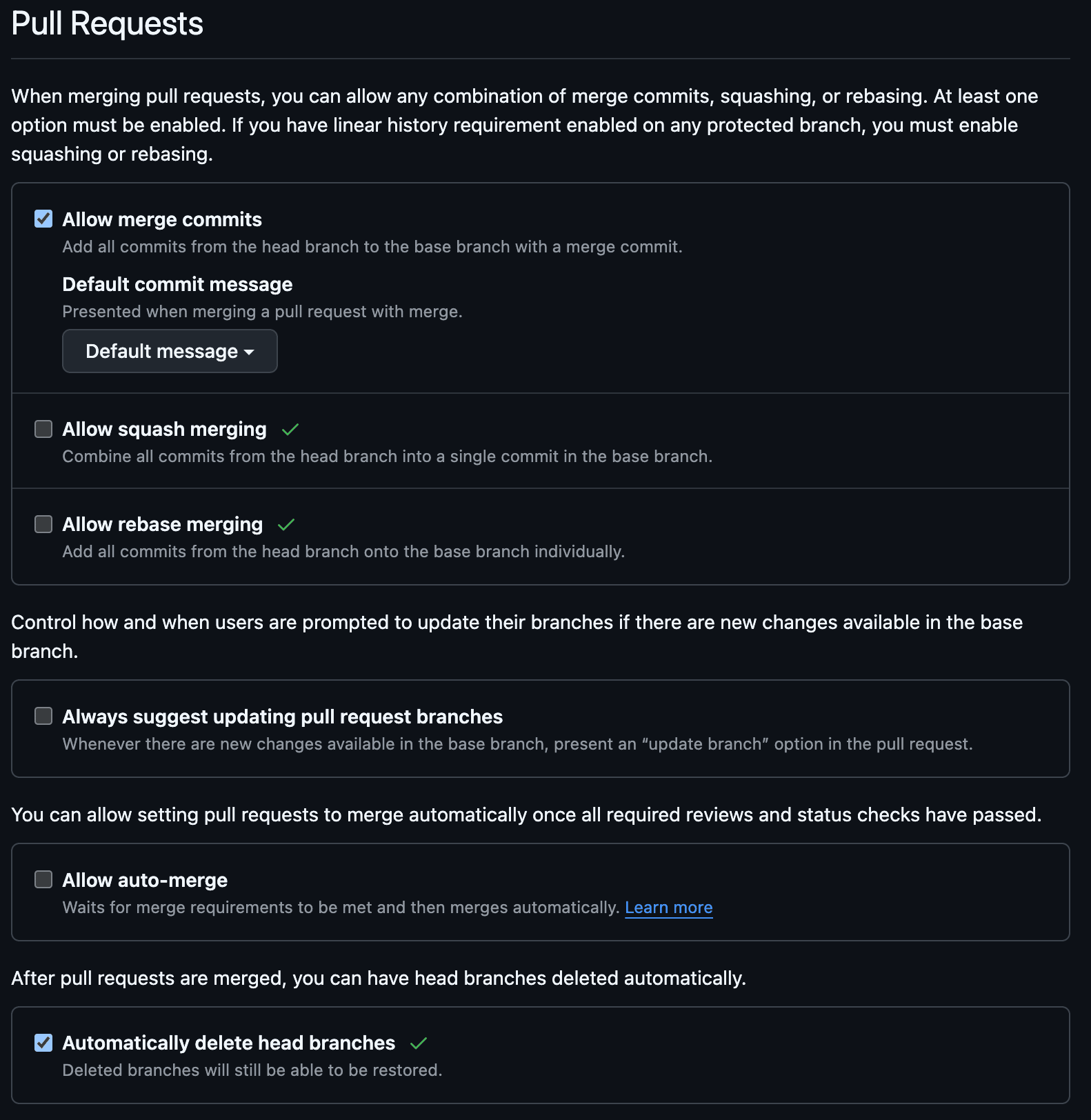This screenshot has width=1091, height=1120.
Task: Uncheck the Allow merge commits checkbox
Action: click(x=43, y=219)
